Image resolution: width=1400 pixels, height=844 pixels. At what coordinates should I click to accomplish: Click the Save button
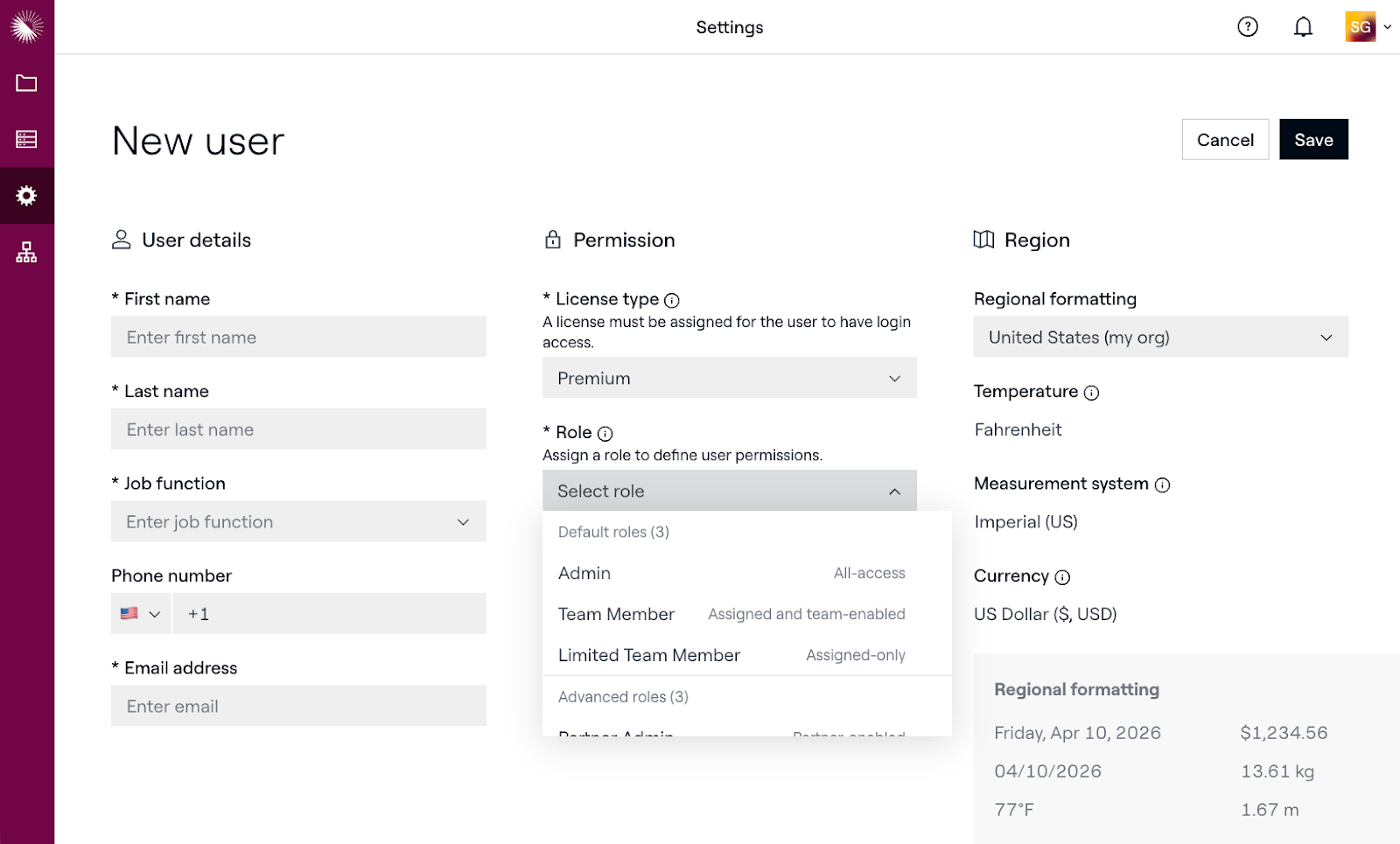[x=1312, y=140]
